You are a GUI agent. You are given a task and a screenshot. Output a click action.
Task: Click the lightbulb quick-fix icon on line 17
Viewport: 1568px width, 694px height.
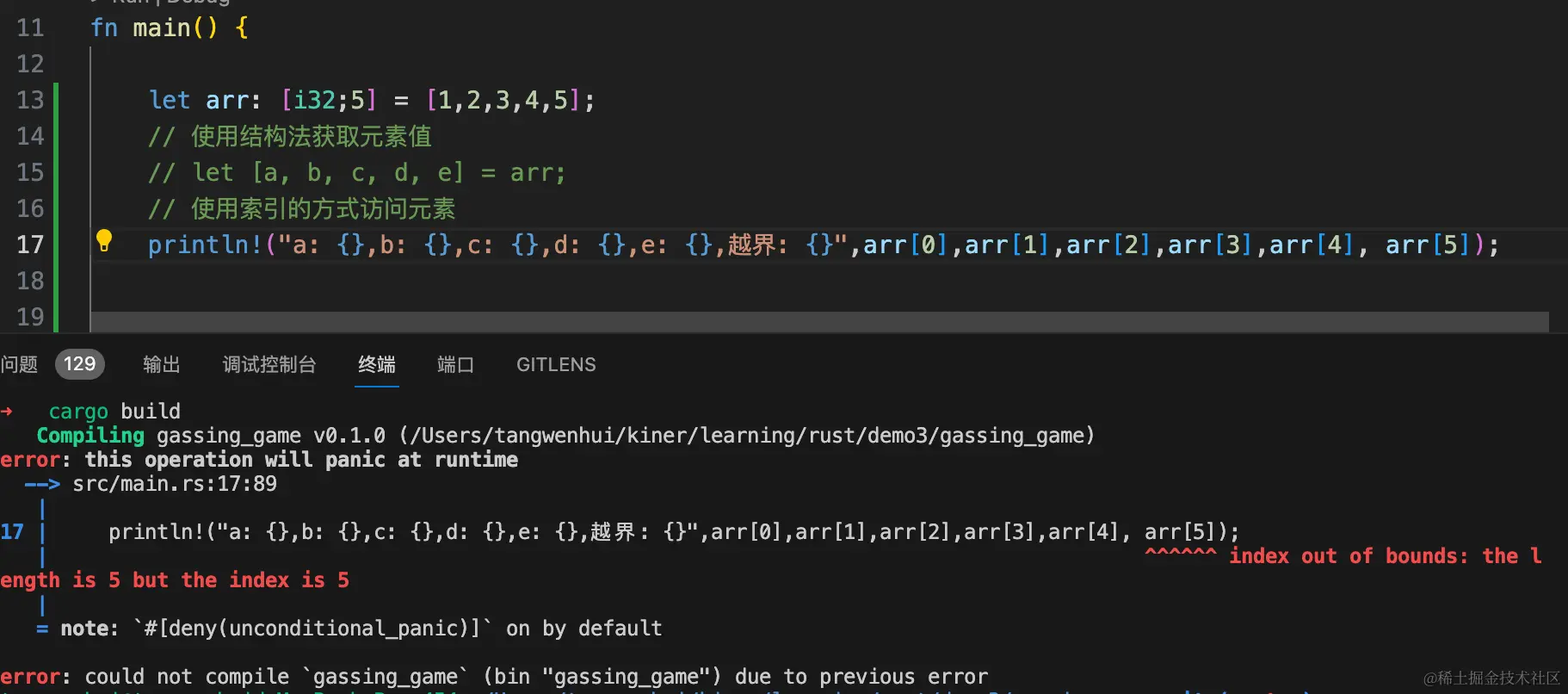click(x=104, y=240)
